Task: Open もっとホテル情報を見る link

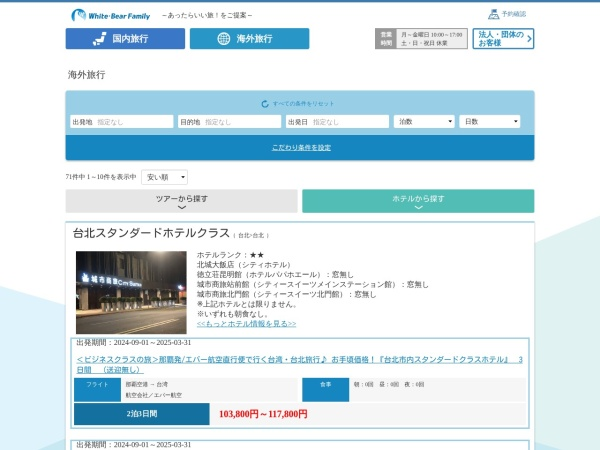Action: [x=246, y=324]
